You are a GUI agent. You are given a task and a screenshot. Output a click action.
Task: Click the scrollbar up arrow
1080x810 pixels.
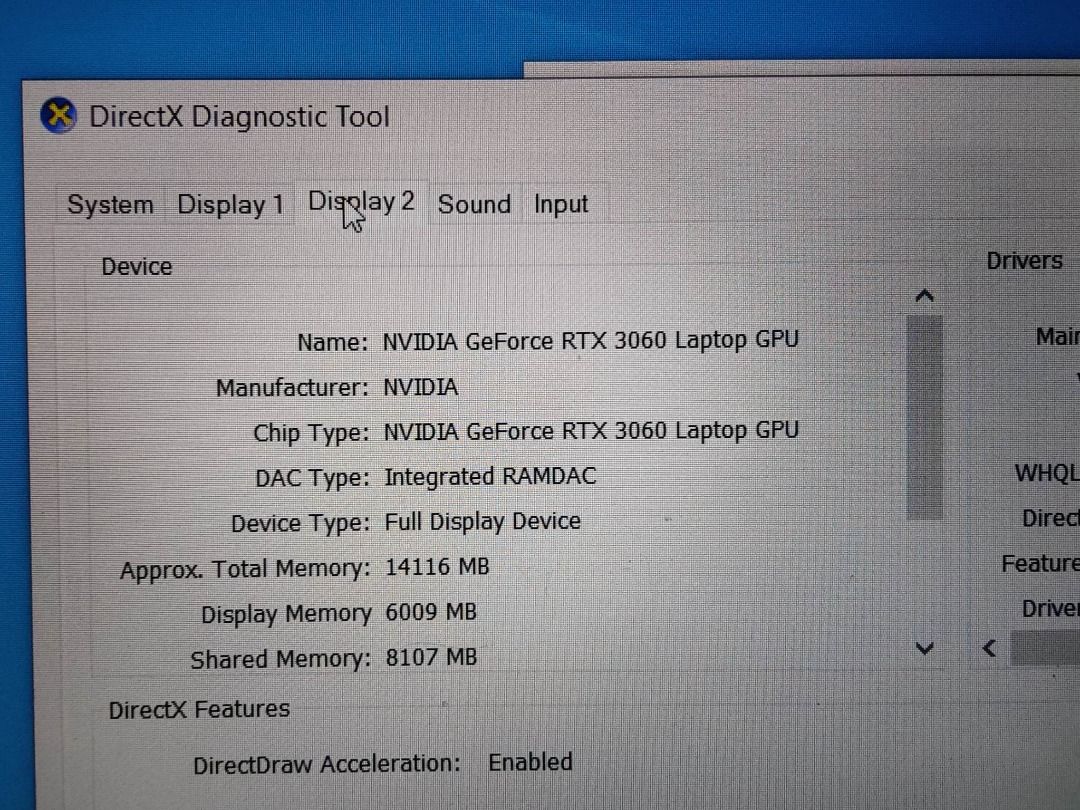(x=924, y=294)
